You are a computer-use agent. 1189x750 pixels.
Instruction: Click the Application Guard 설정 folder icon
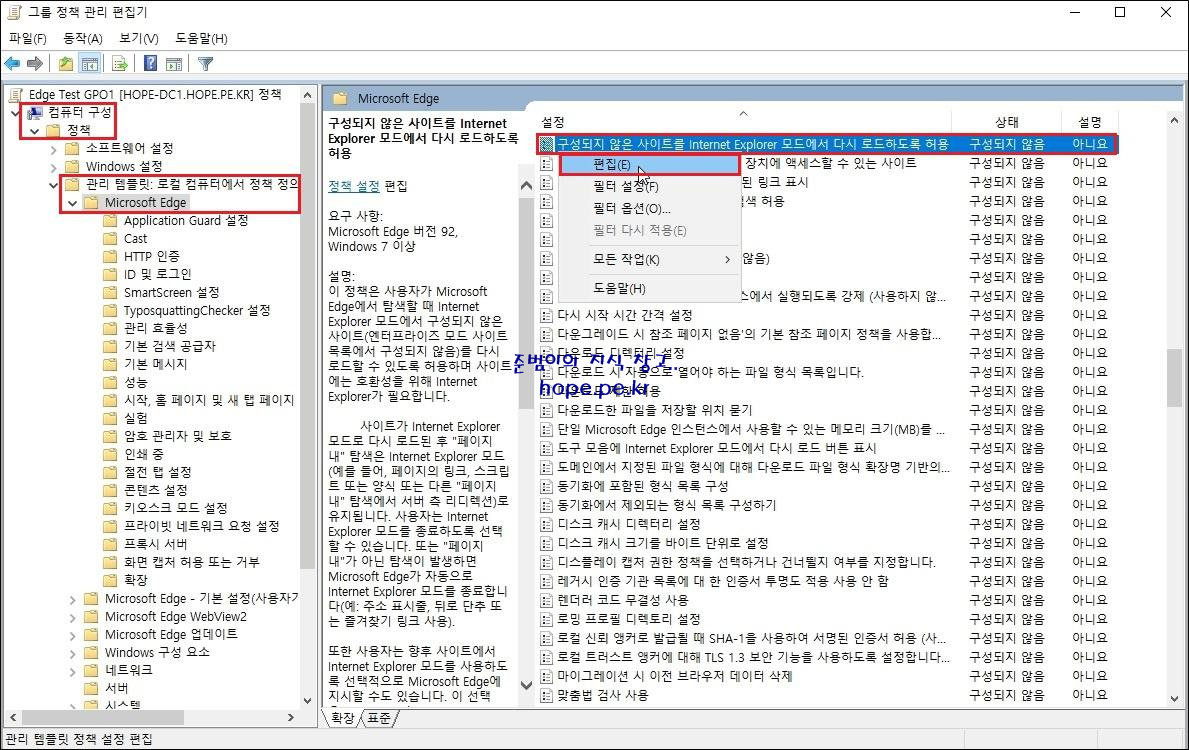(111, 221)
